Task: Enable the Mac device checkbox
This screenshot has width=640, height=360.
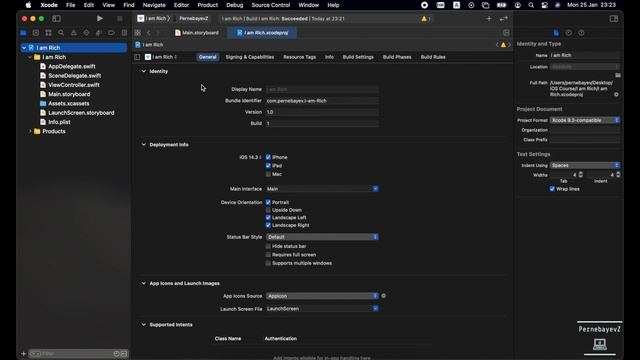Action: [268, 174]
